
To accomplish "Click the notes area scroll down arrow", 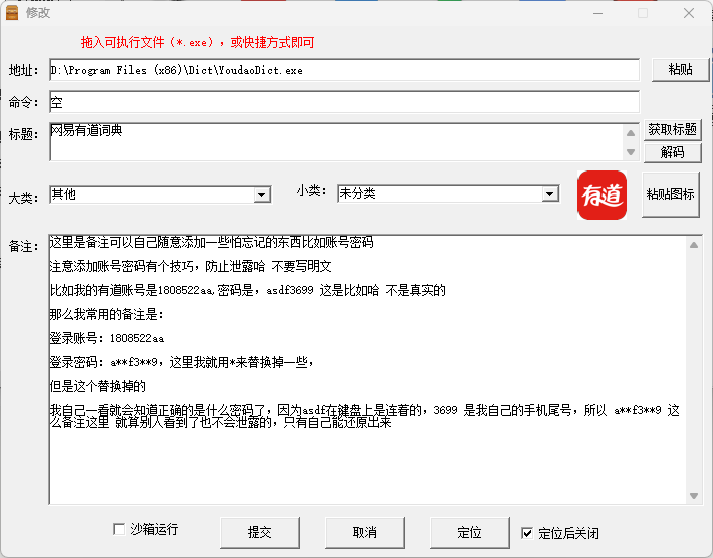I will click(x=694, y=496).
